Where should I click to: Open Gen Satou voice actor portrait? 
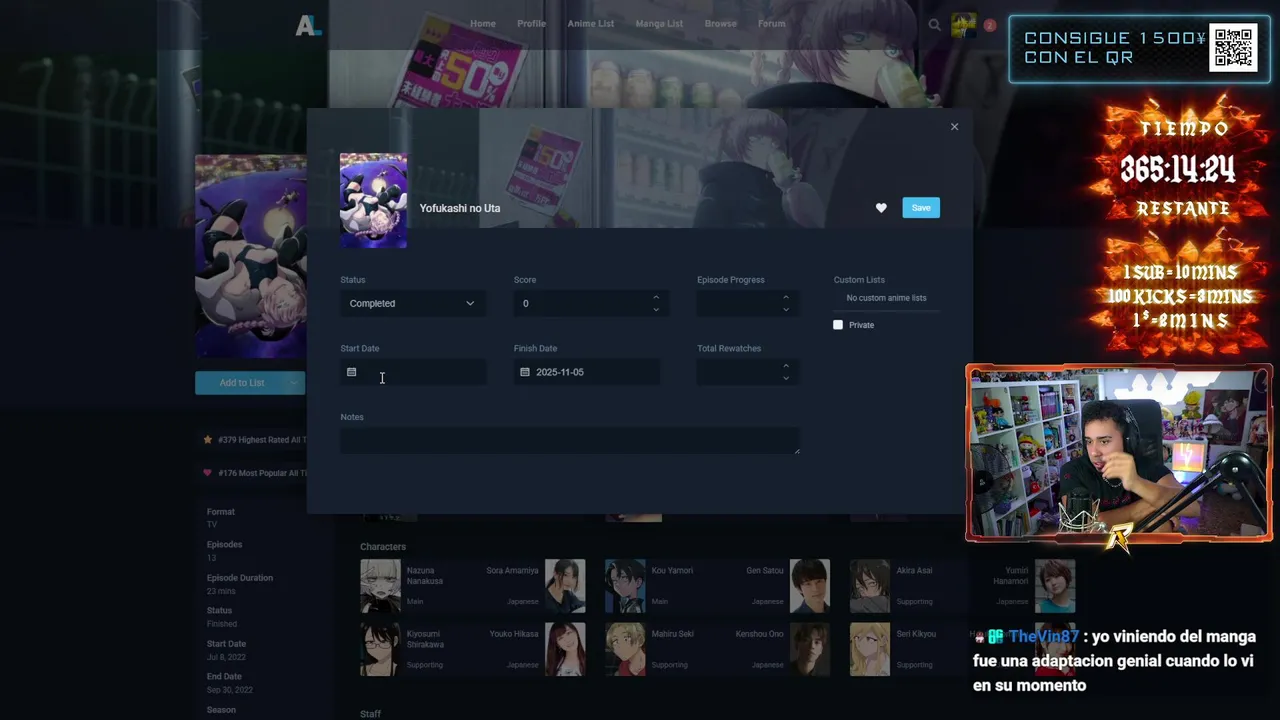click(810, 586)
